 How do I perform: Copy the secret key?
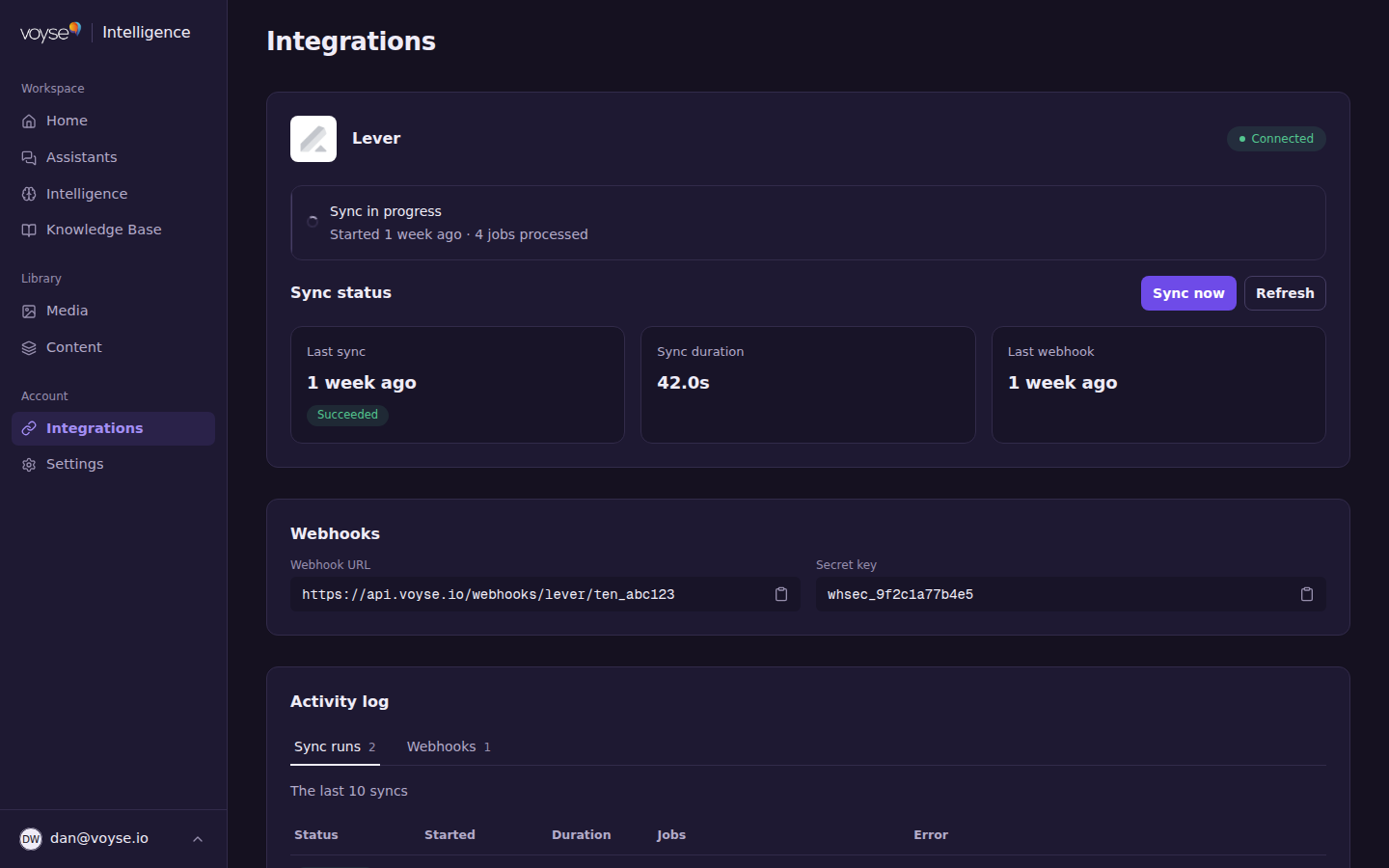[1307, 594]
